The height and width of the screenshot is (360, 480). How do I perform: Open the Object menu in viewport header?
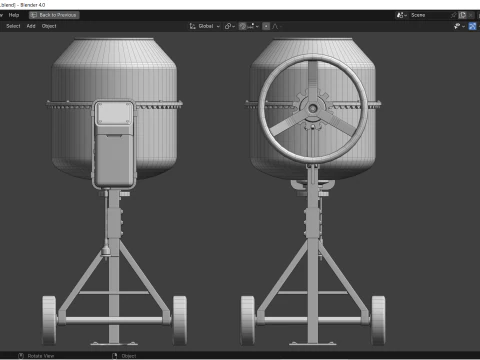click(x=49, y=26)
